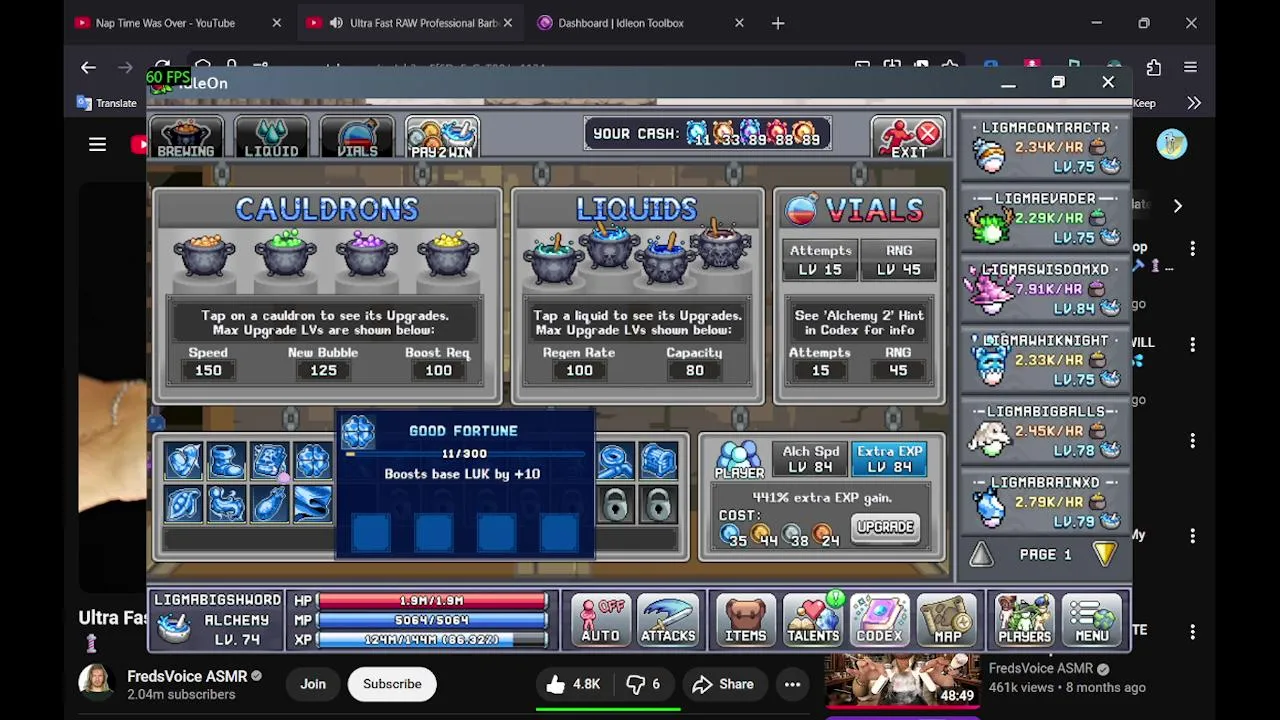Viewport: 1280px width, 720px height.
Task: Go to previous players page arrow
Action: pyautogui.click(x=981, y=555)
